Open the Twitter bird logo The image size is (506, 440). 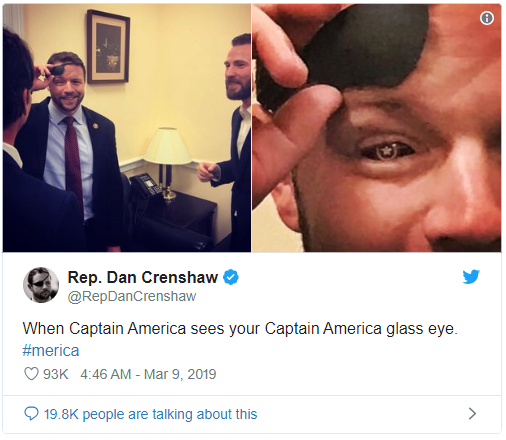[471, 277]
